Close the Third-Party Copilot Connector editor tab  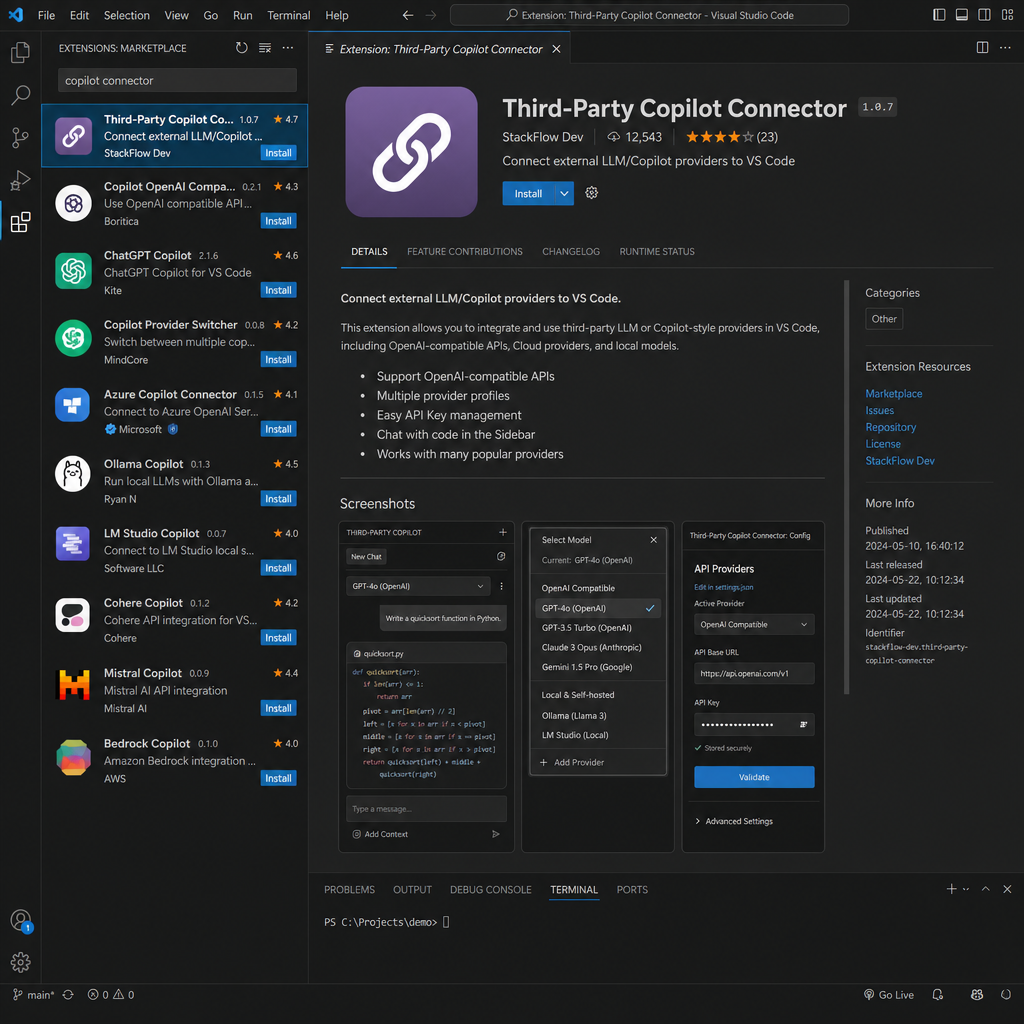[556, 49]
